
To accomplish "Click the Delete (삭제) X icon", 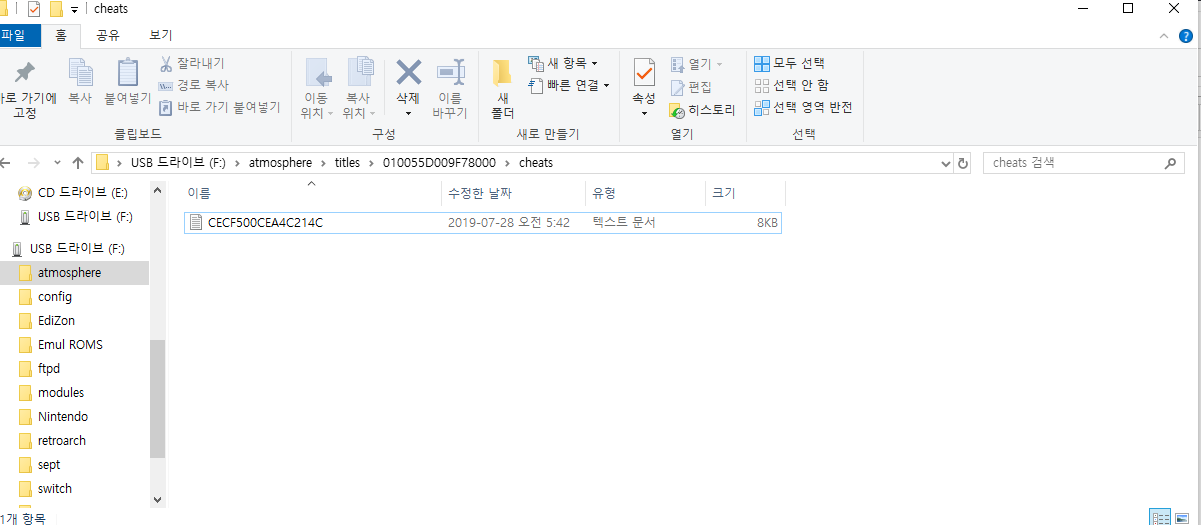I will click(x=408, y=72).
